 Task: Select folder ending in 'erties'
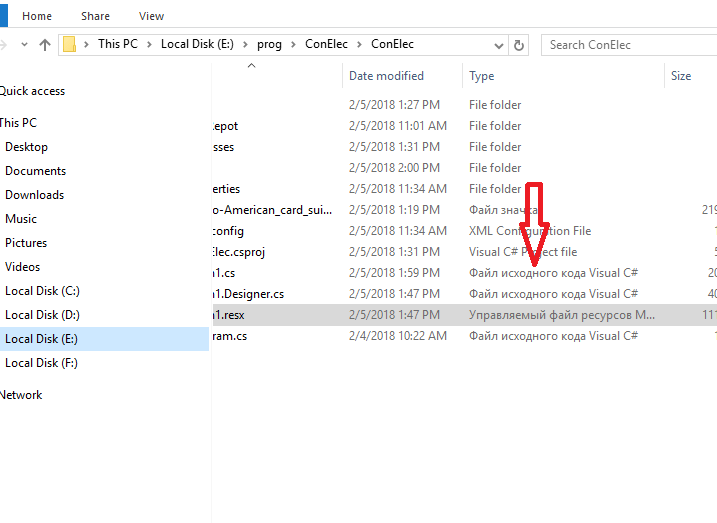point(464,189)
